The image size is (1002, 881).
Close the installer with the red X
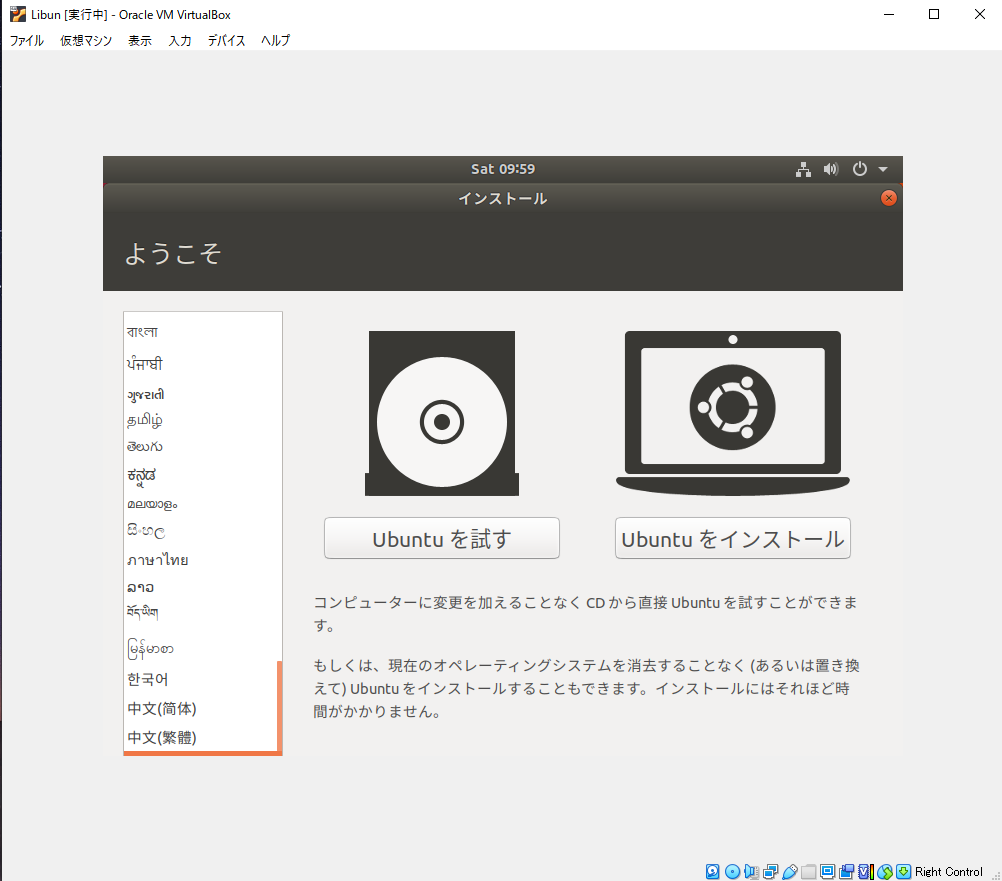point(888,198)
